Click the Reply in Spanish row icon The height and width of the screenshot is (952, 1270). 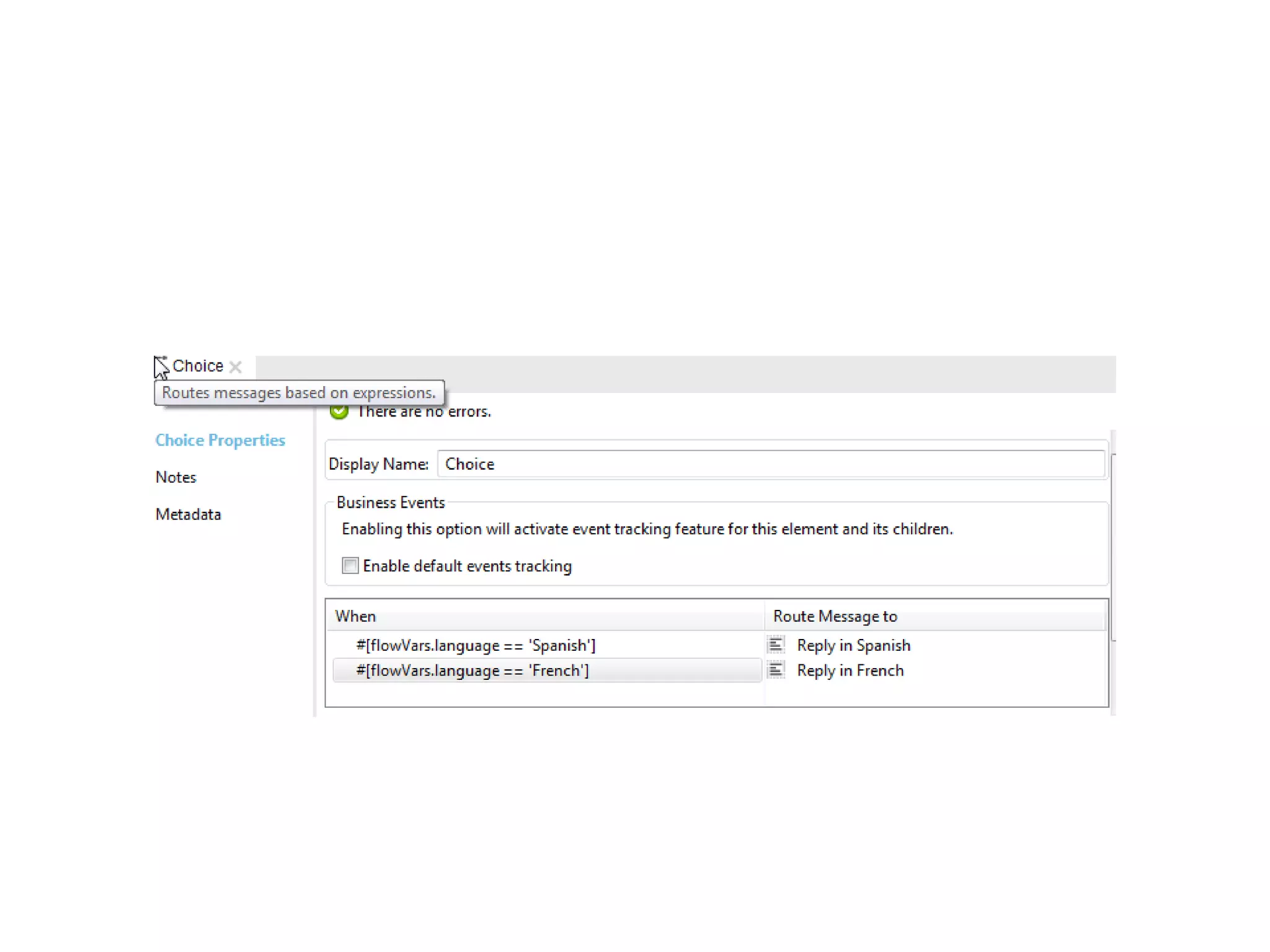click(x=776, y=645)
